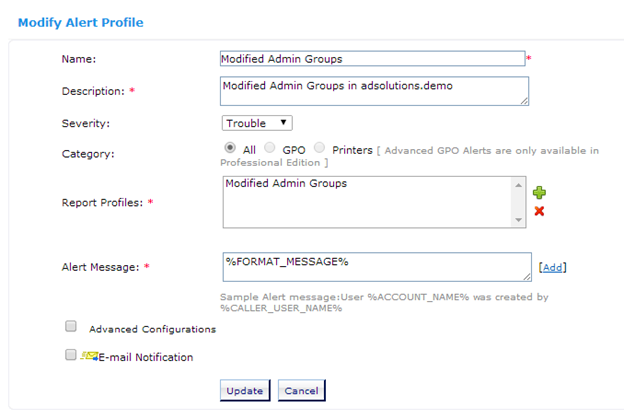624x419 pixels.
Task: Select Modified Admin Groups in Report Profiles list
Action: pyautogui.click(x=286, y=183)
